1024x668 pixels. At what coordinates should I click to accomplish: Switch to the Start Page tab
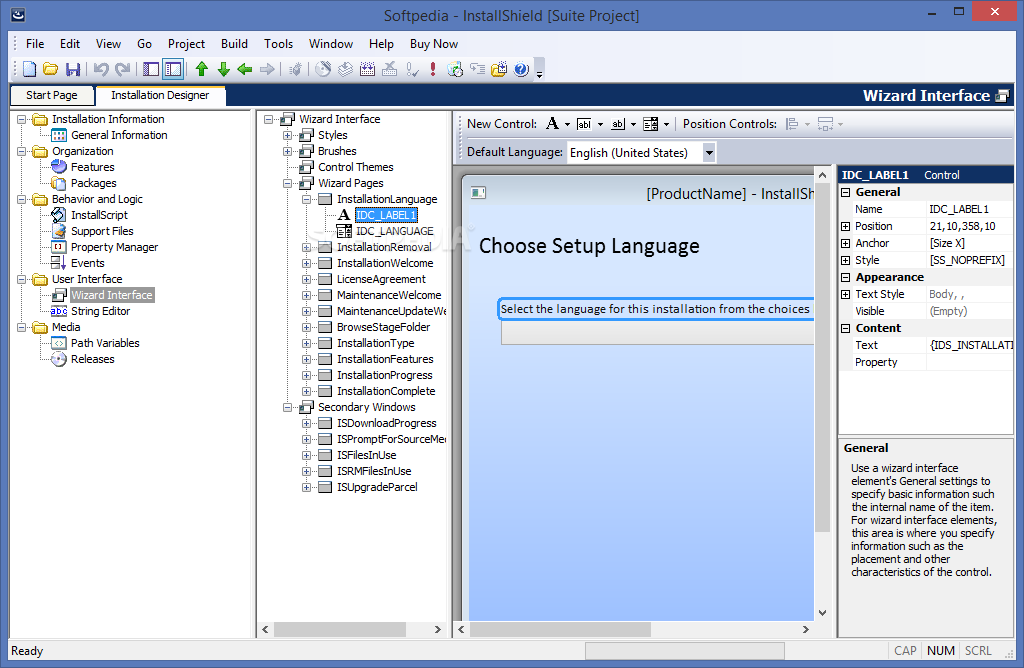point(51,96)
